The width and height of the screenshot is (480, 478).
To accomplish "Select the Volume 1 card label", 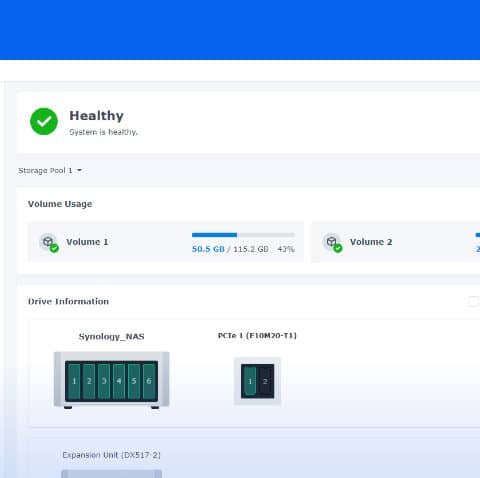I will (x=87, y=242).
